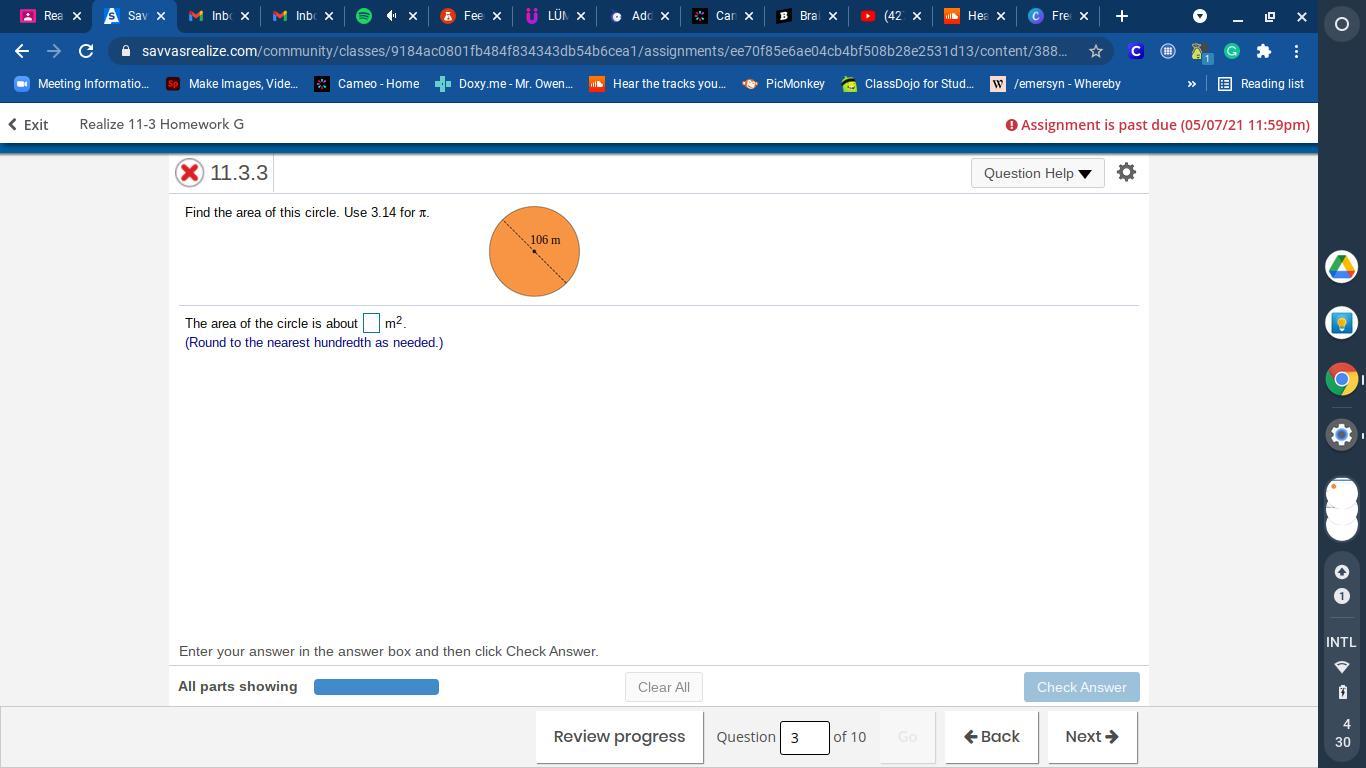This screenshot has height=768, width=1366.
Task: Open Google Drive from the shelf
Action: [x=1342, y=267]
